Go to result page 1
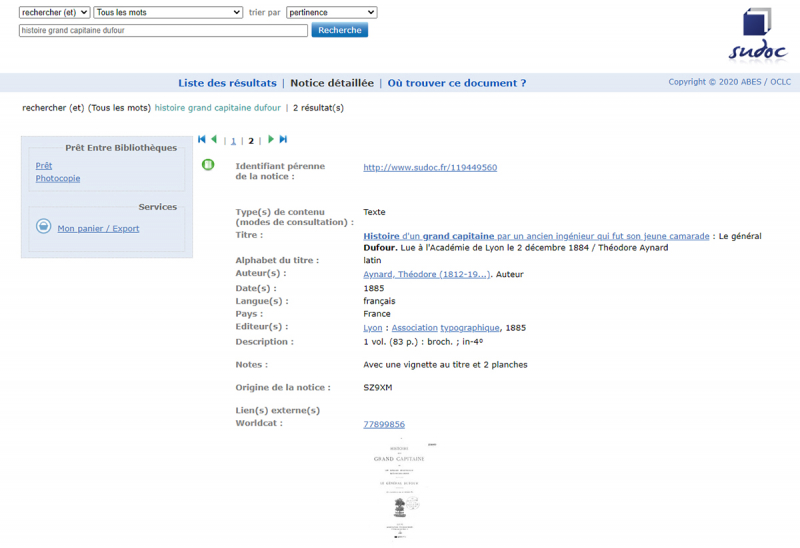Image resolution: width=800 pixels, height=548 pixels. tap(233, 141)
